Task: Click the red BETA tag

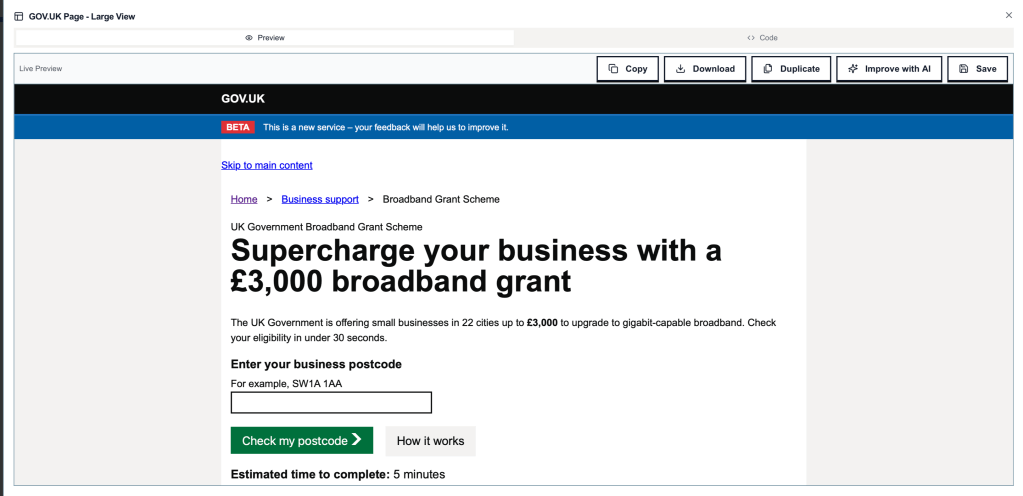Action: [238, 127]
